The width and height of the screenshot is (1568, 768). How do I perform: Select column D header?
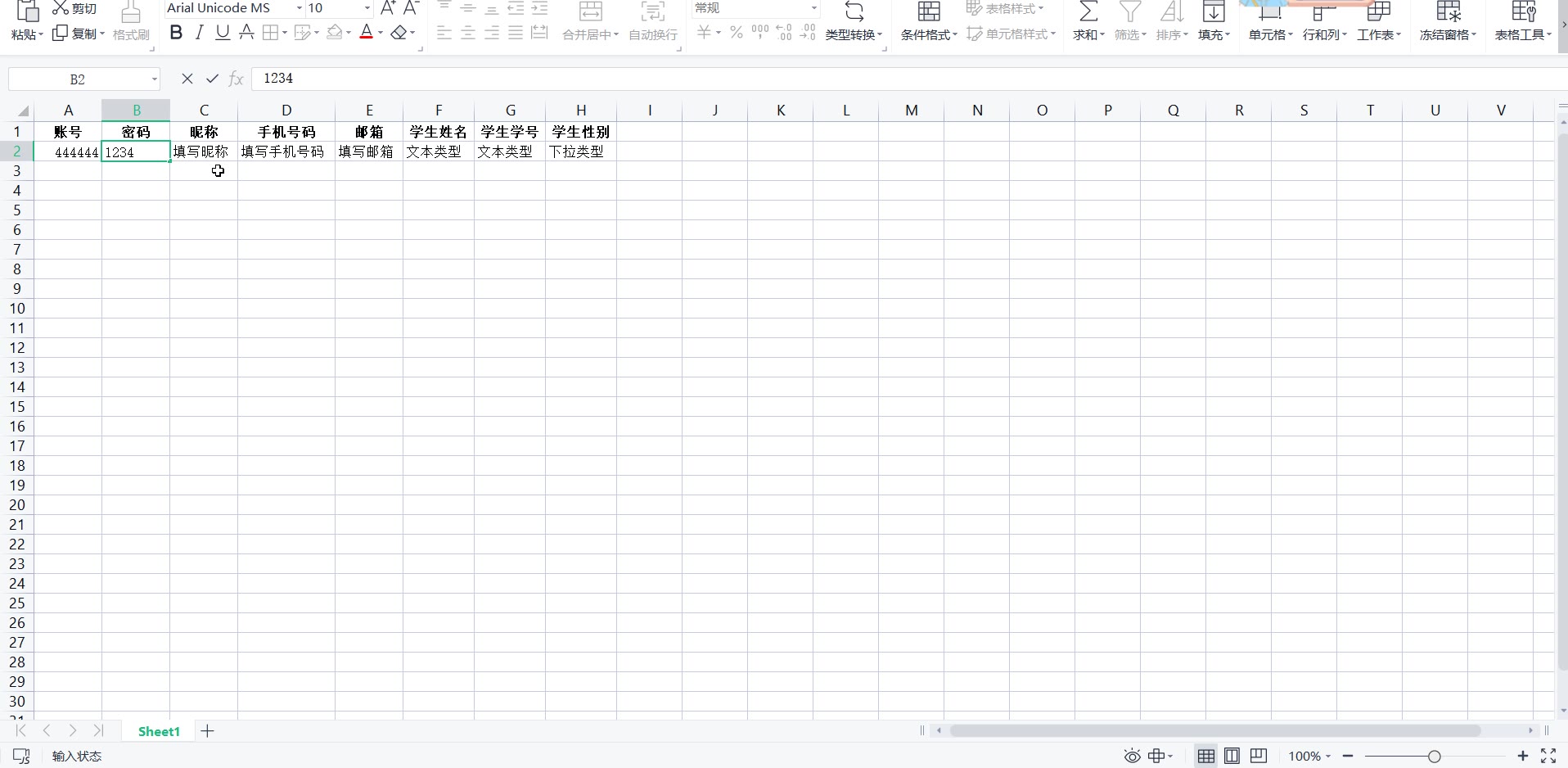point(286,111)
